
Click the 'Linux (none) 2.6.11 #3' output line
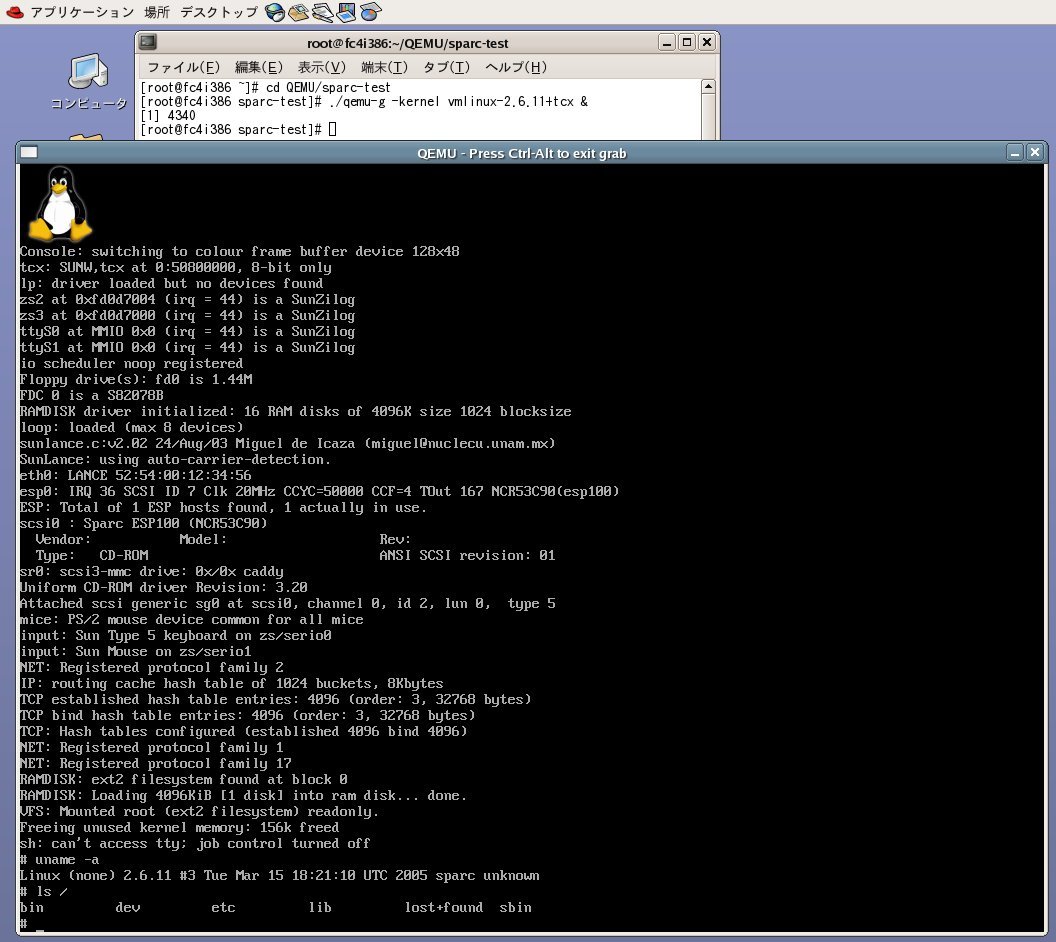click(x=279, y=875)
